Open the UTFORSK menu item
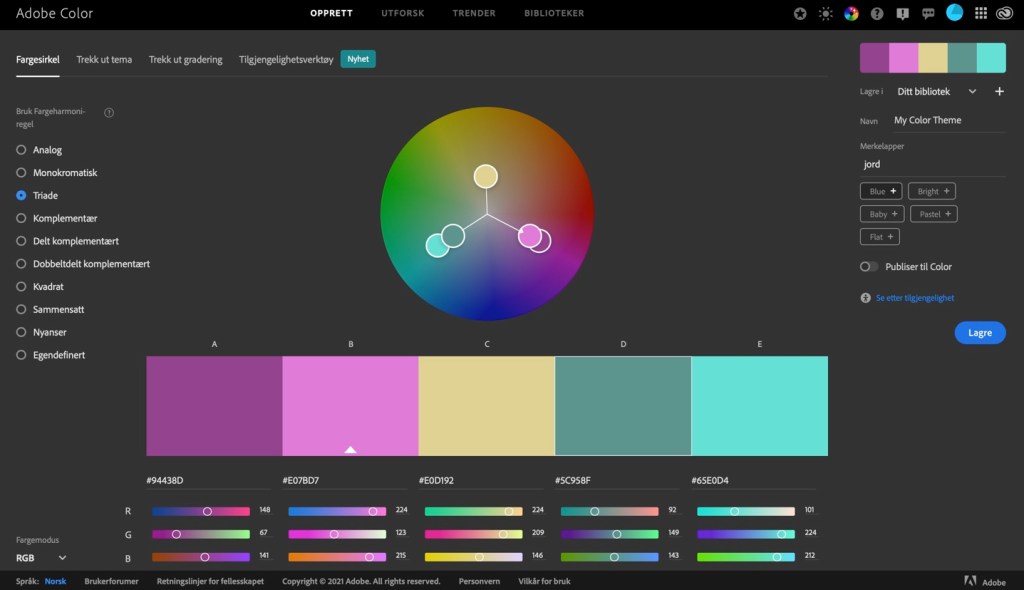The image size is (1024, 590). (x=402, y=14)
